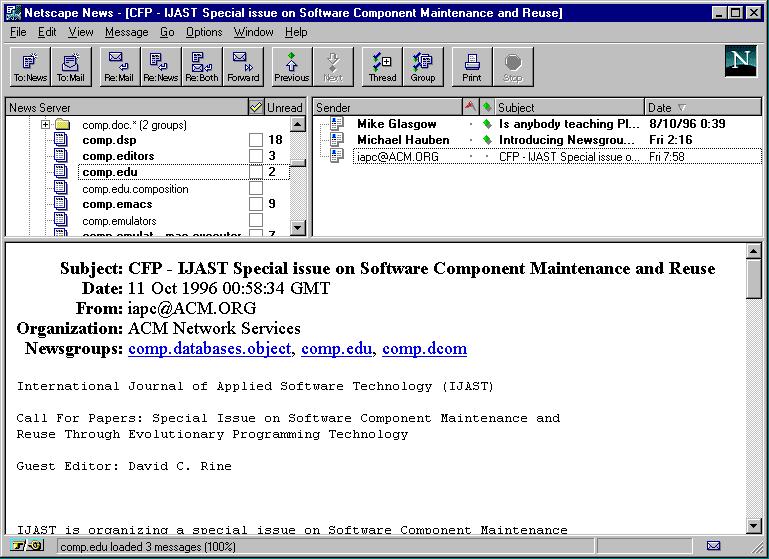Open the Window menu
Image resolution: width=769 pixels, height=559 pixels.
coord(254,32)
